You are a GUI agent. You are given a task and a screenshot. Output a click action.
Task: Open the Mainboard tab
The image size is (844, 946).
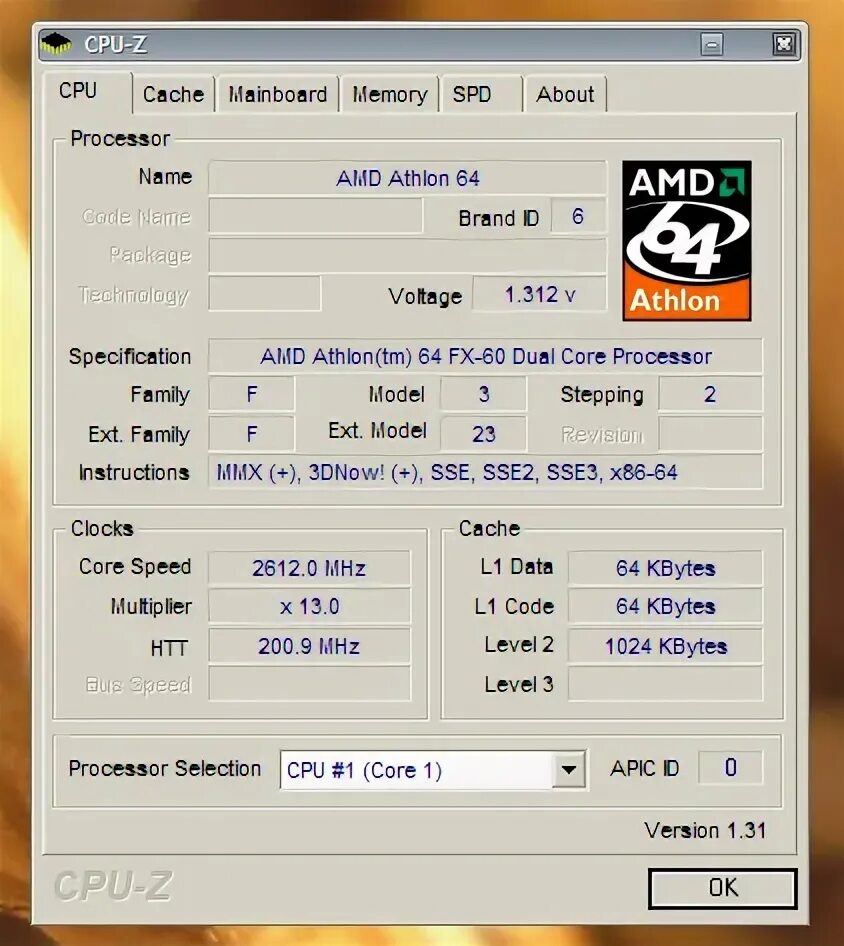(278, 94)
